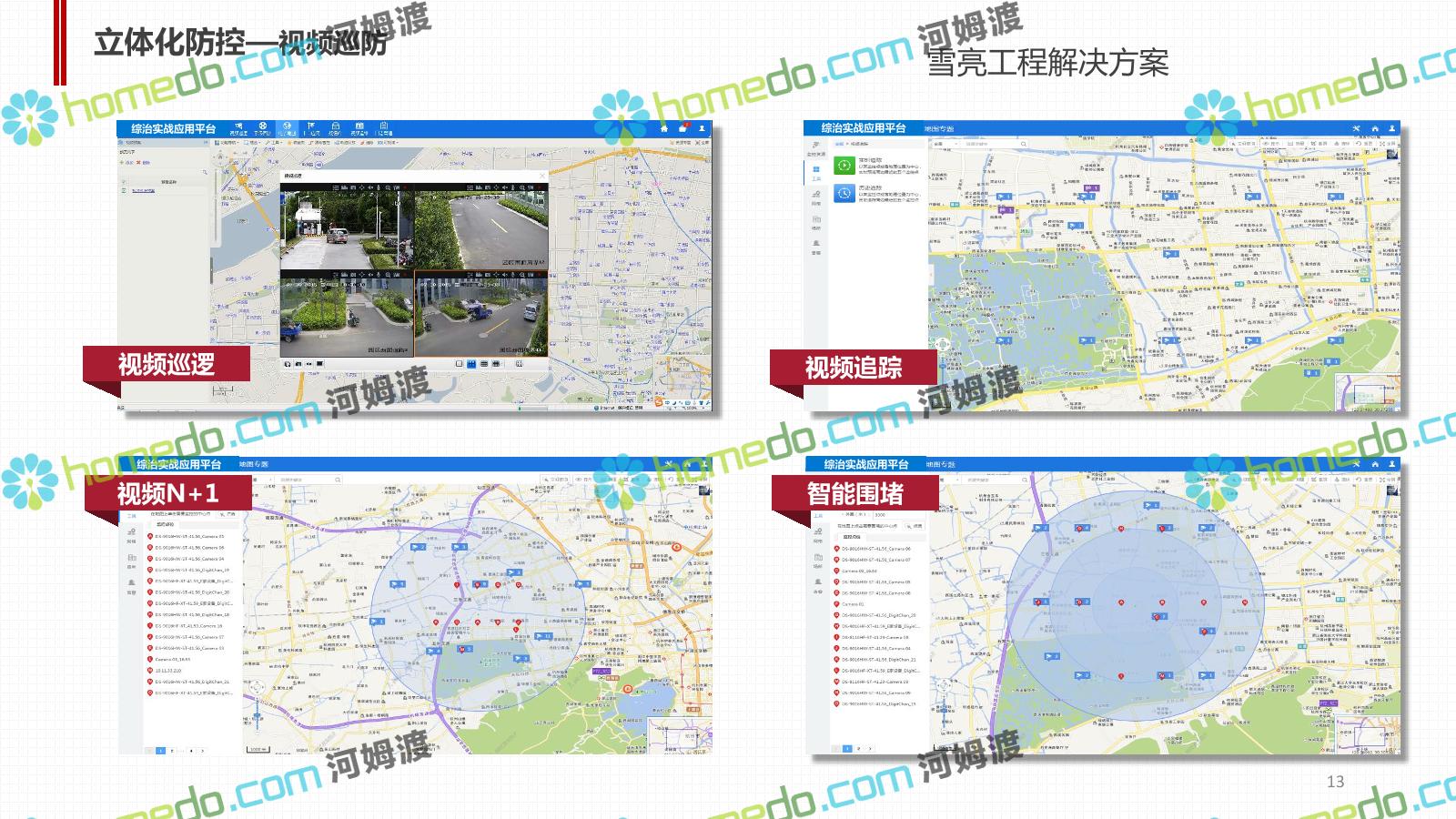Image resolution: width=1456 pixels, height=819 pixels.
Task: Click the user icon in encirclement screen header
Action: pos(1392,464)
